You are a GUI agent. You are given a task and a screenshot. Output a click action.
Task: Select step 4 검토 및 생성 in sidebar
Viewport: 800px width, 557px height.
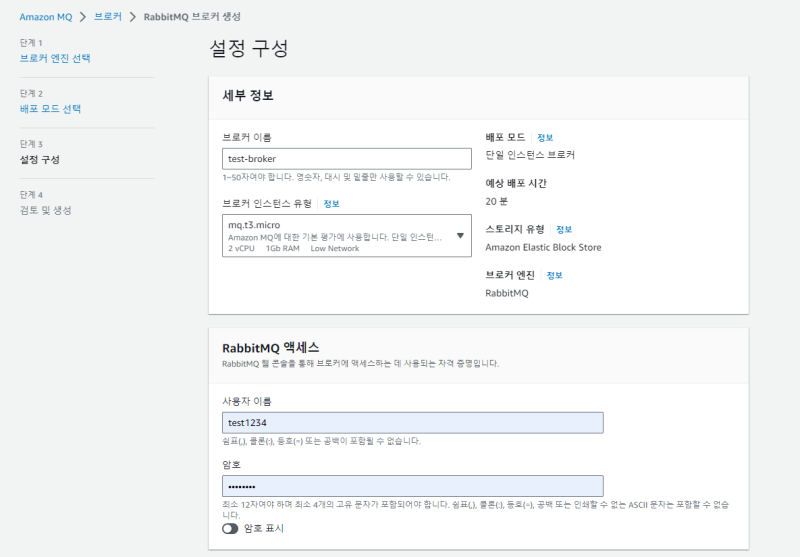[x=46, y=210]
